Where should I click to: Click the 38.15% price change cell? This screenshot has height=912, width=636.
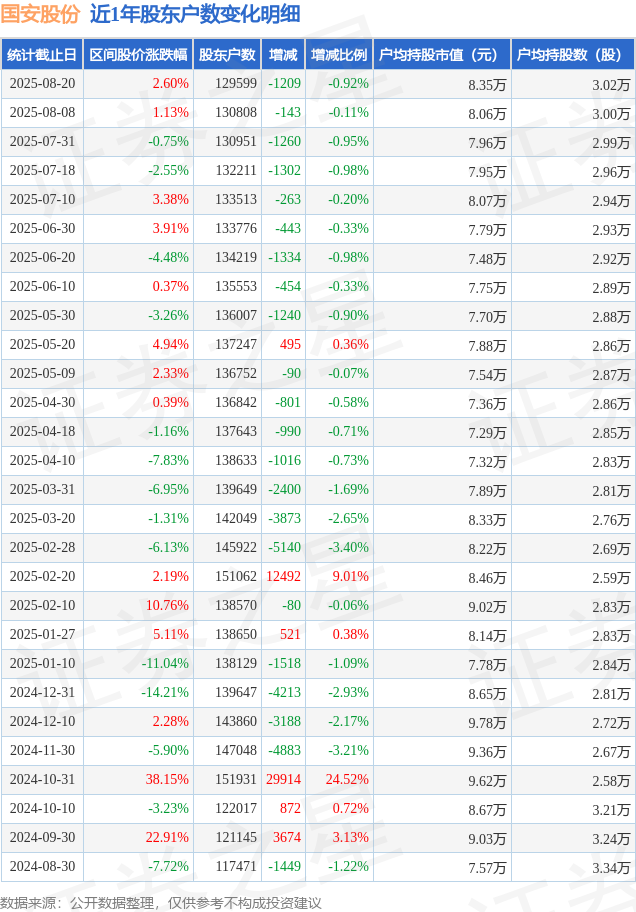168,780
